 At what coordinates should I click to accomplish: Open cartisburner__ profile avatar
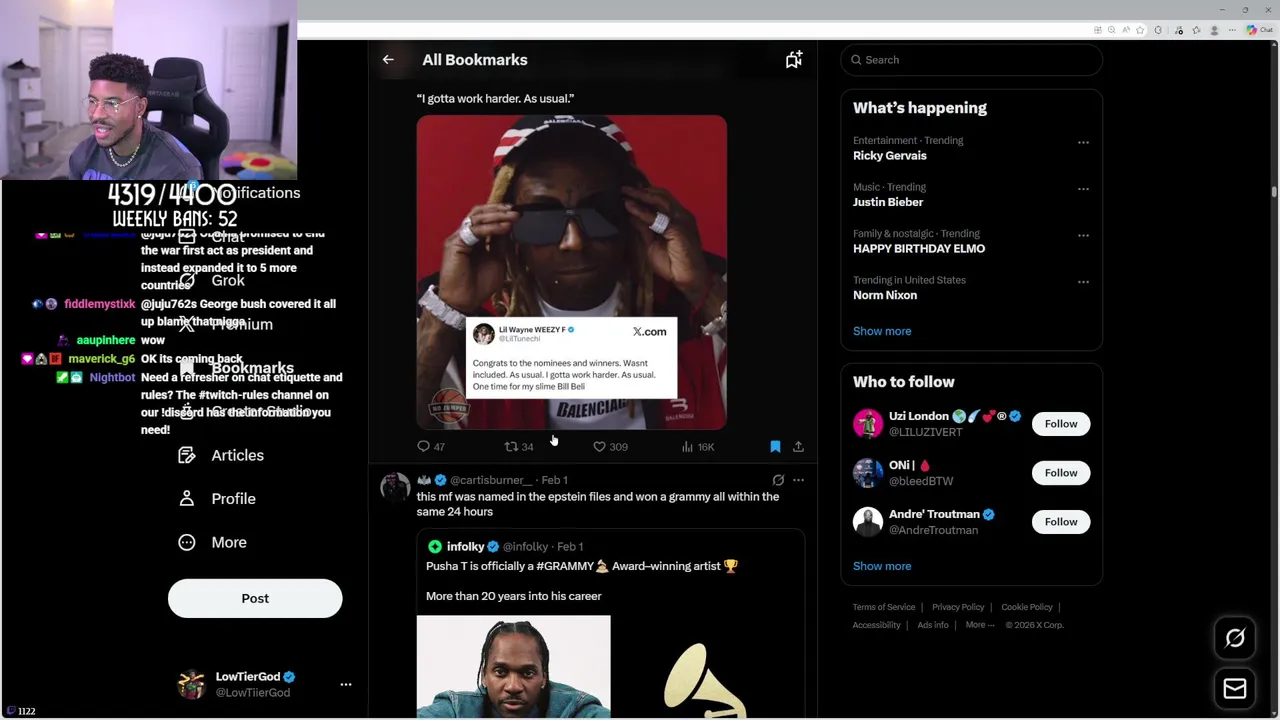tap(395, 487)
